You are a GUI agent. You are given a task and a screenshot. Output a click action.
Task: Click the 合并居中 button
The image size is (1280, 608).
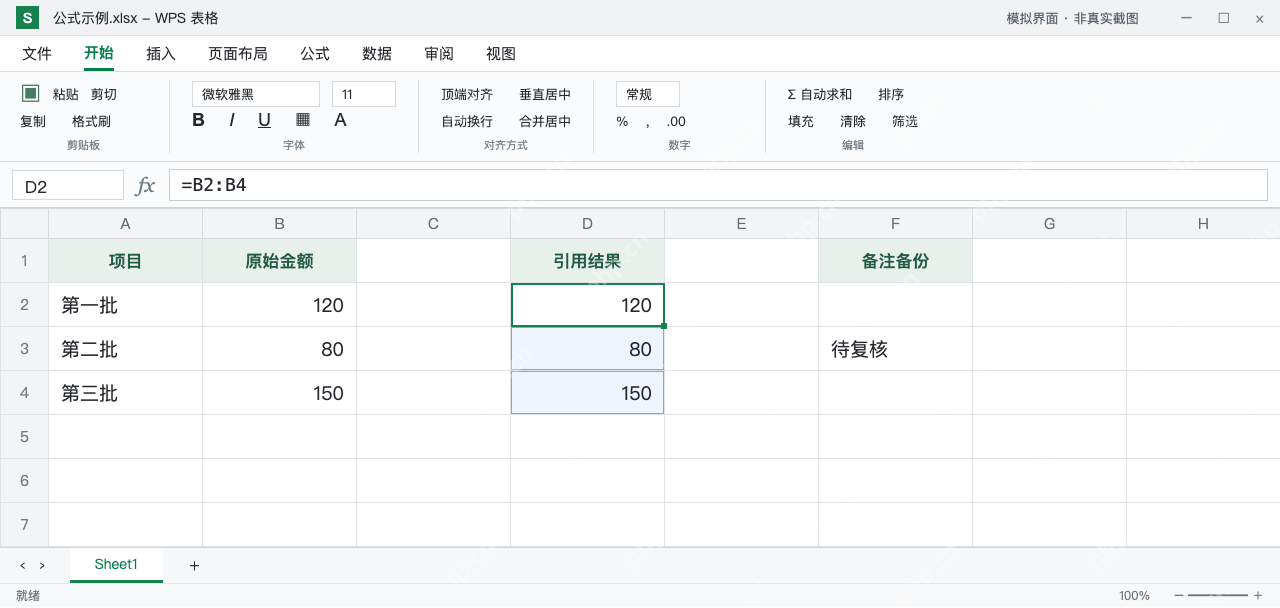(x=545, y=122)
